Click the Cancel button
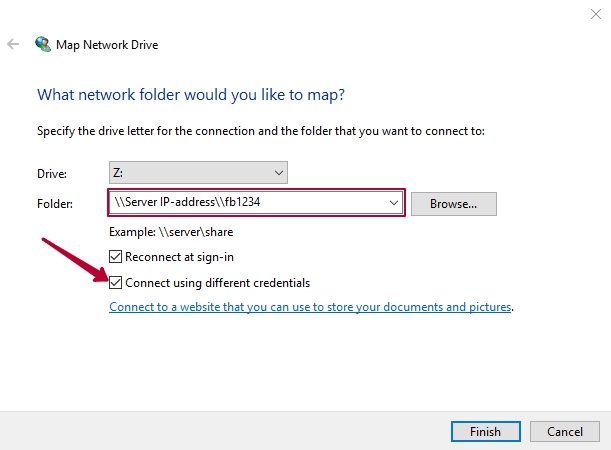This screenshot has width=611, height=450. point(565,431)
